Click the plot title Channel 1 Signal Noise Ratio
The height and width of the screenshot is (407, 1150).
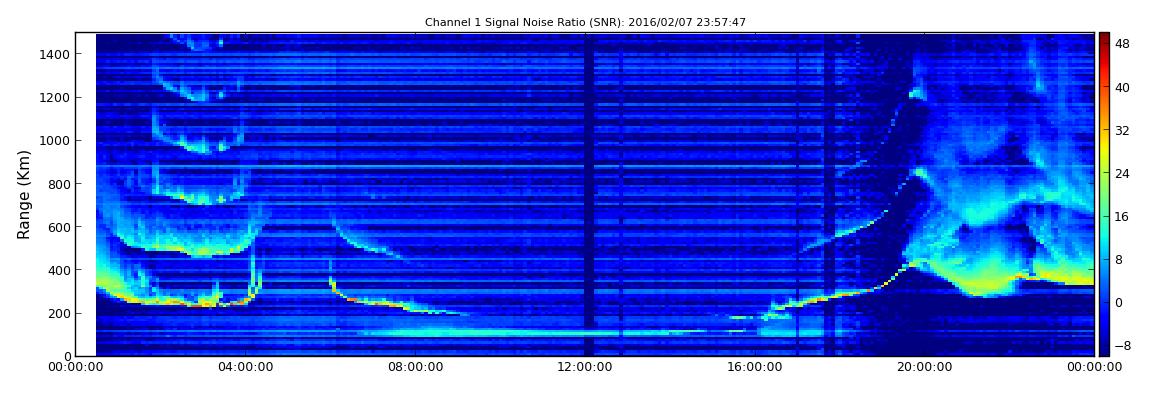pyautogui.click(x=585, y=23)
